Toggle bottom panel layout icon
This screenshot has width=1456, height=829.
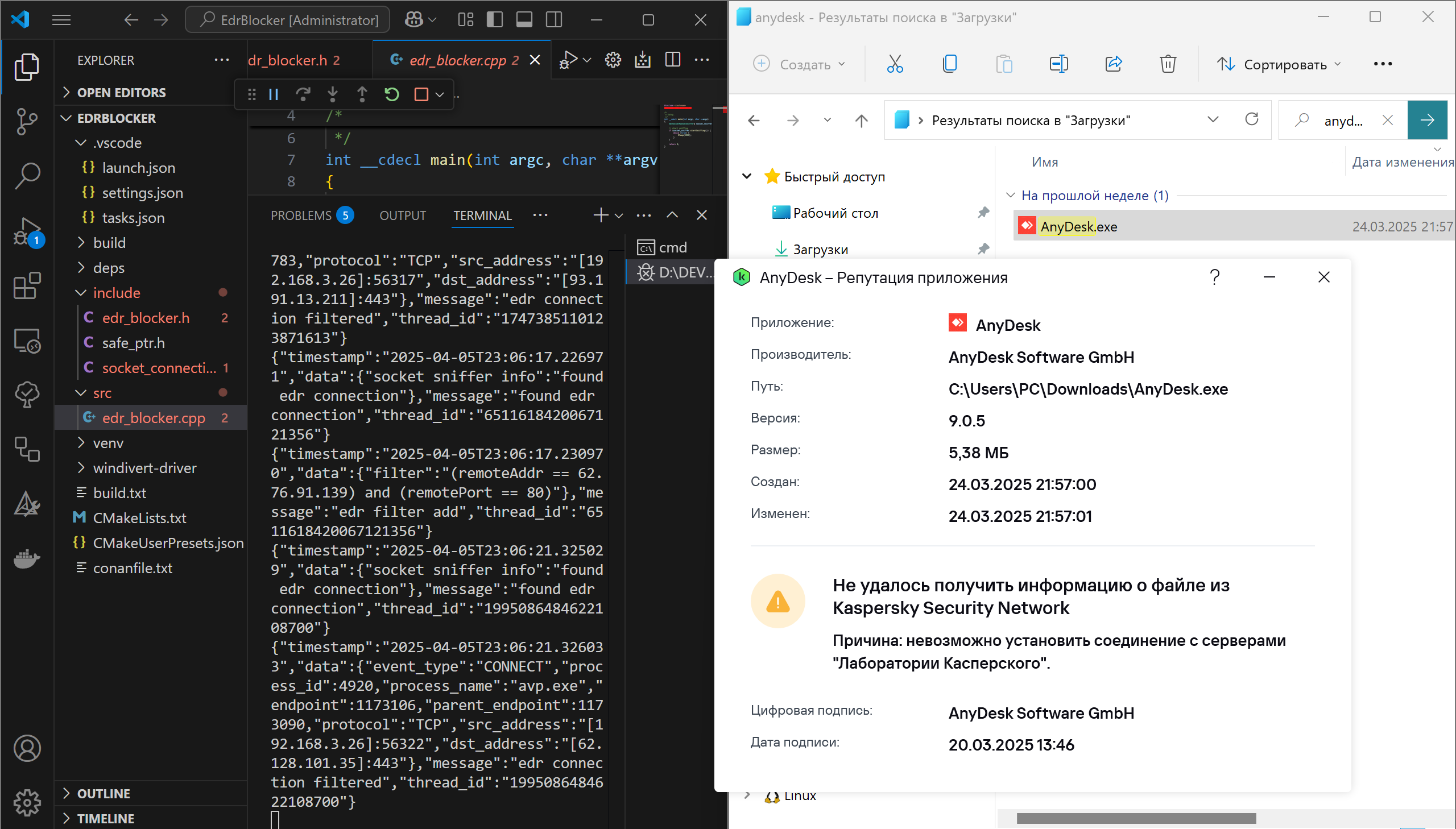click(524, 20)
